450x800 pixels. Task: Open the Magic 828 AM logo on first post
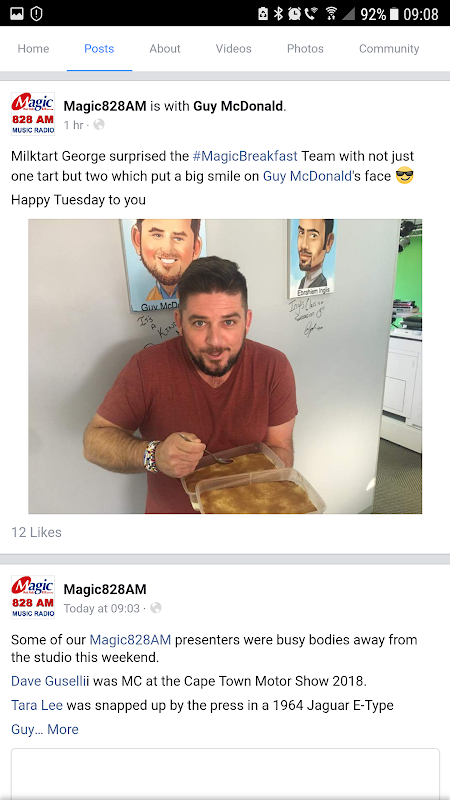click(x=33, y=113)
